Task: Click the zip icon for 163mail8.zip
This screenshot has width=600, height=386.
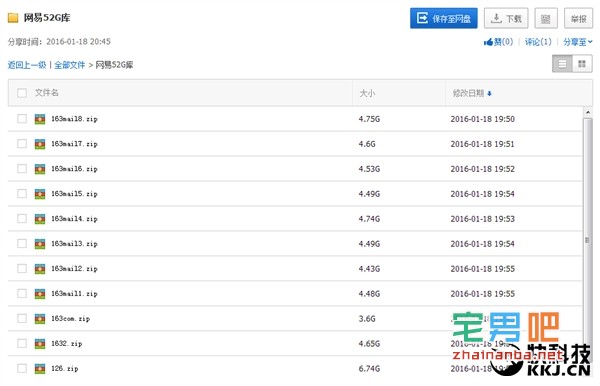Action: [40, 119]
